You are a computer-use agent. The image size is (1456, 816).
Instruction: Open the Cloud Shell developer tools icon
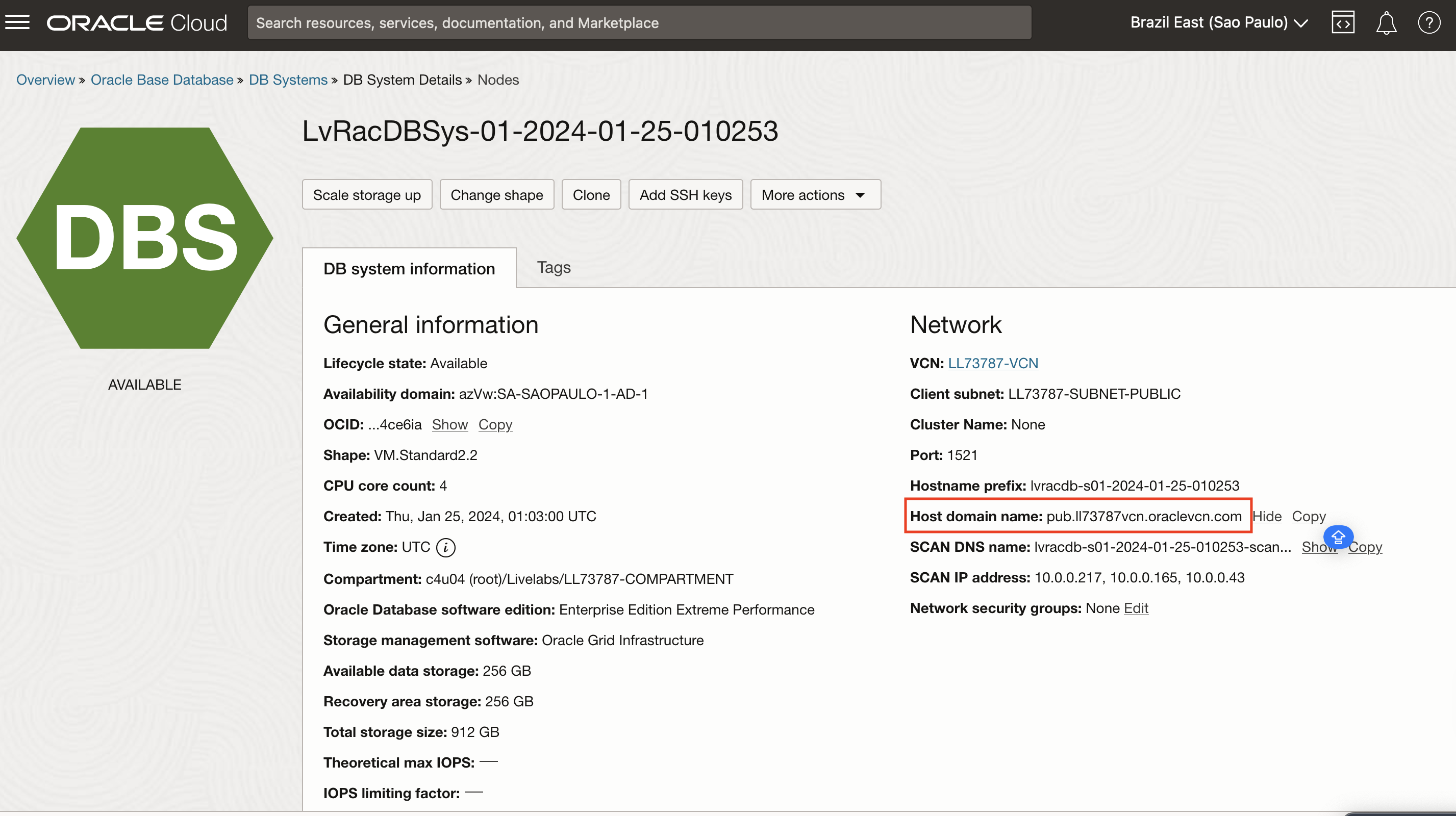pyautogui.click(x=1342, y=22)
